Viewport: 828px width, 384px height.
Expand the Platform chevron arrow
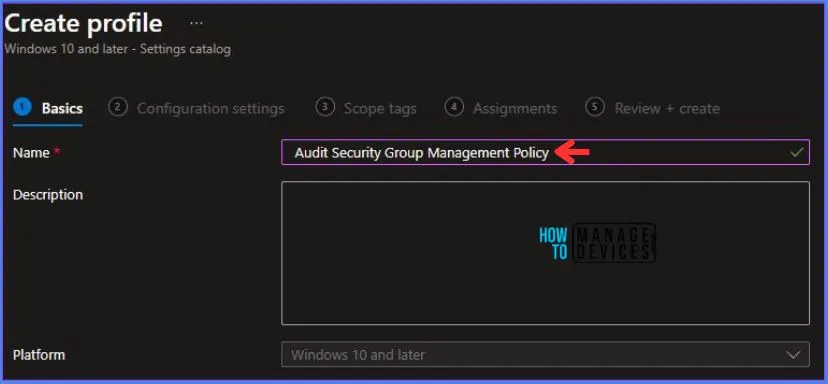coord(793,354)
